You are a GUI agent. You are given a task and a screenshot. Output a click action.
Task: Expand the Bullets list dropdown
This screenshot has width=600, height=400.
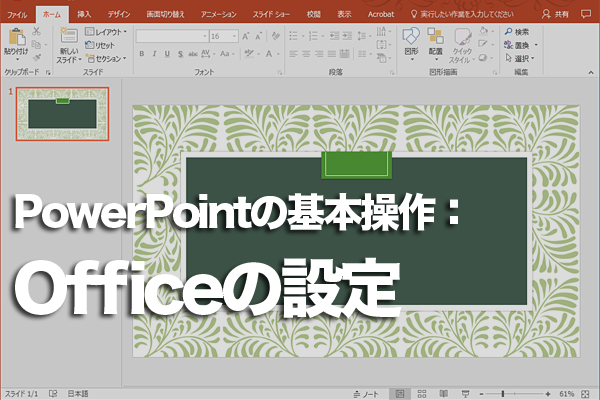tap(303, 36)
